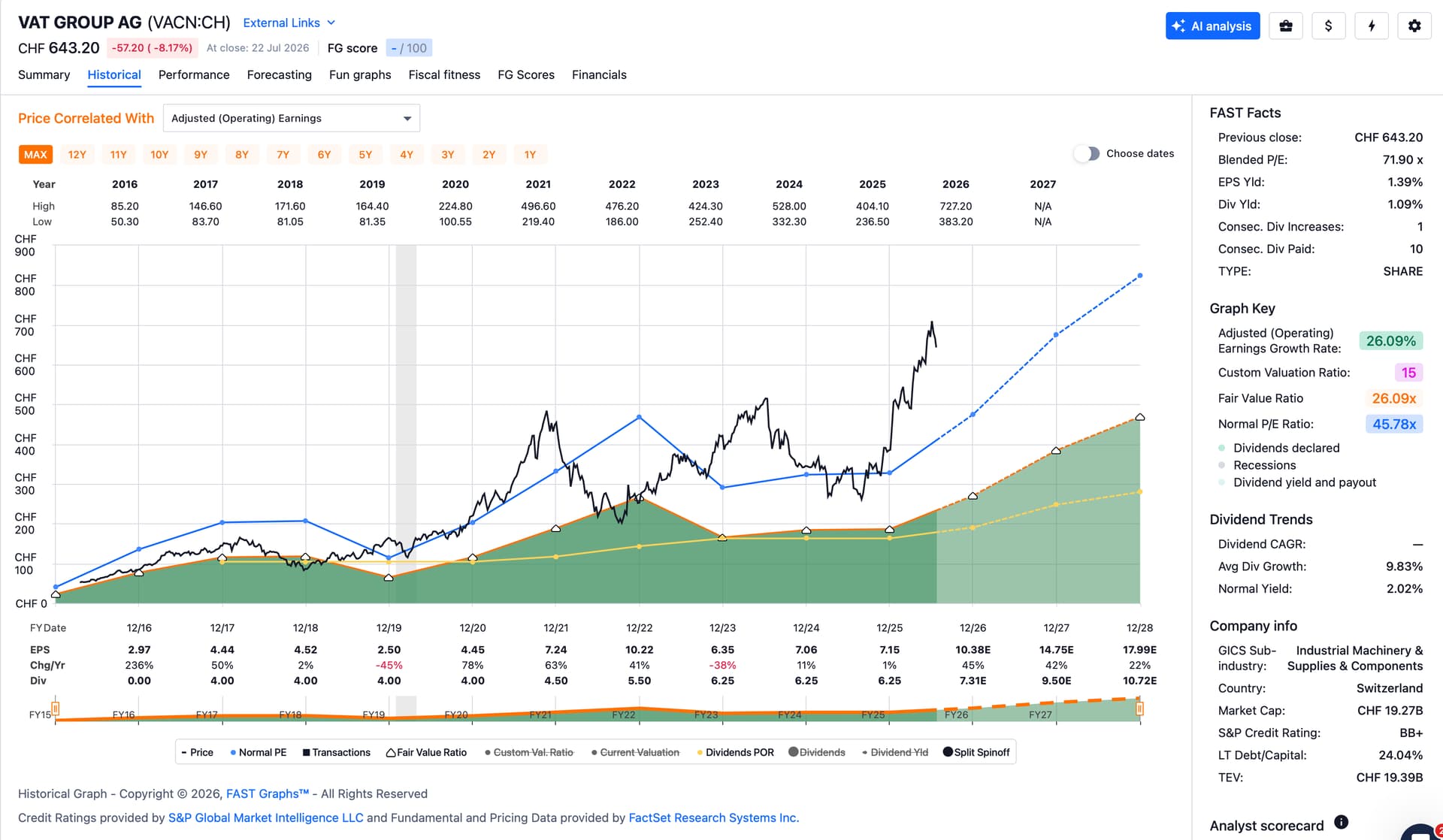Switch to the Summary tab
Viewport: 1443px width, 840px height.
point(44,74)
